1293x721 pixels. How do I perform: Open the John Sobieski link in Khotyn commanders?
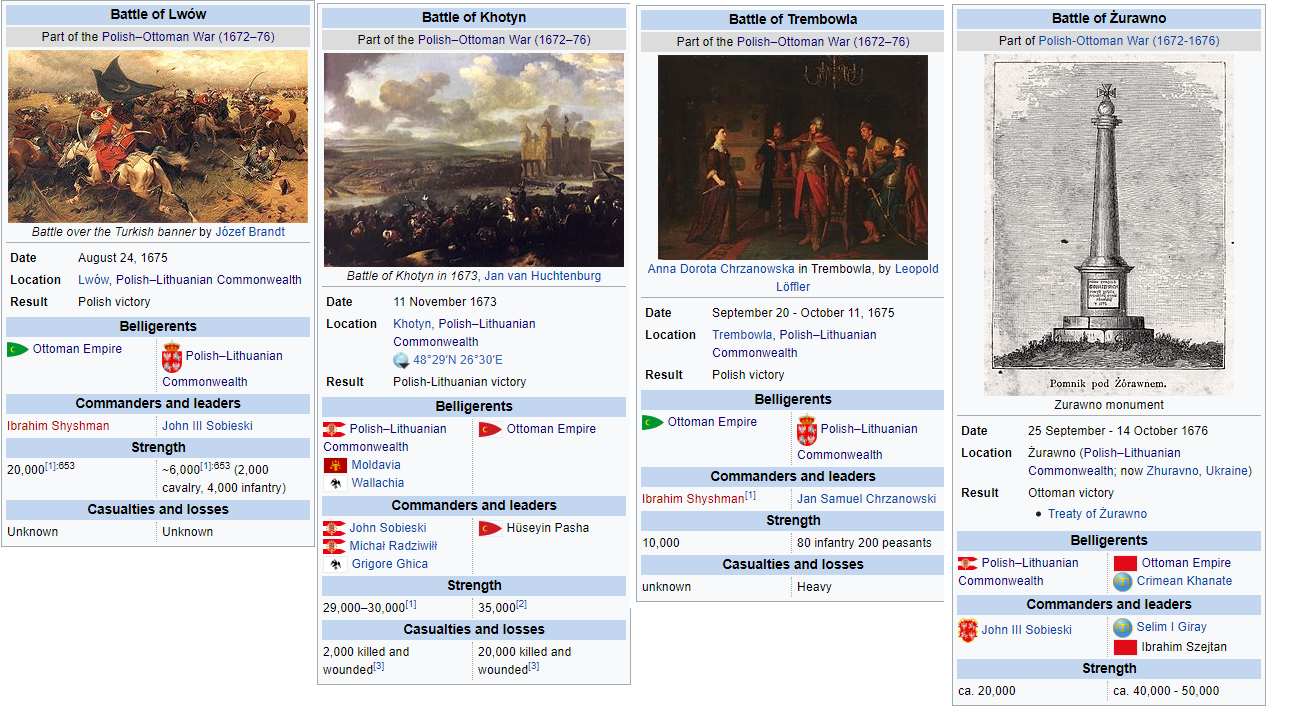point(388,528)
